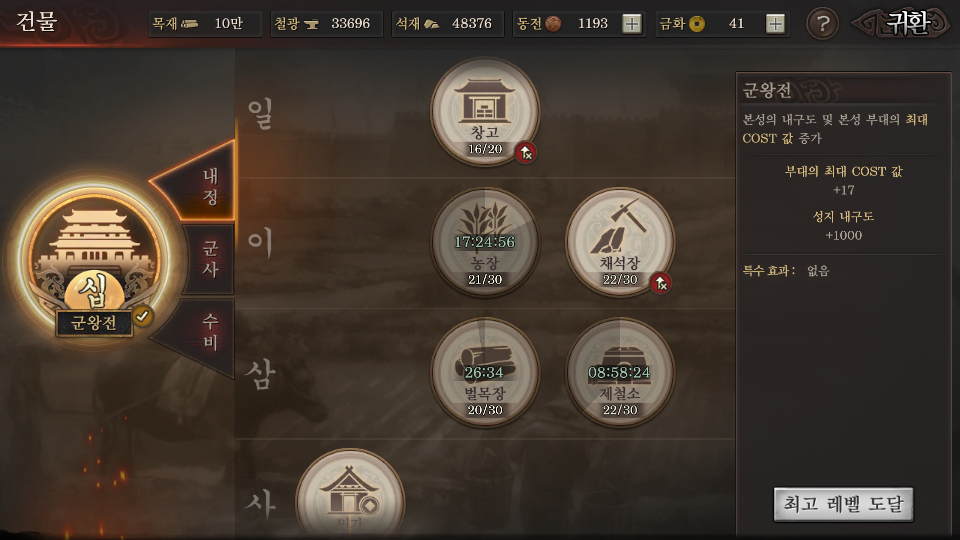Open the 제철소 ironworks building icon

(x=620, y=372)
